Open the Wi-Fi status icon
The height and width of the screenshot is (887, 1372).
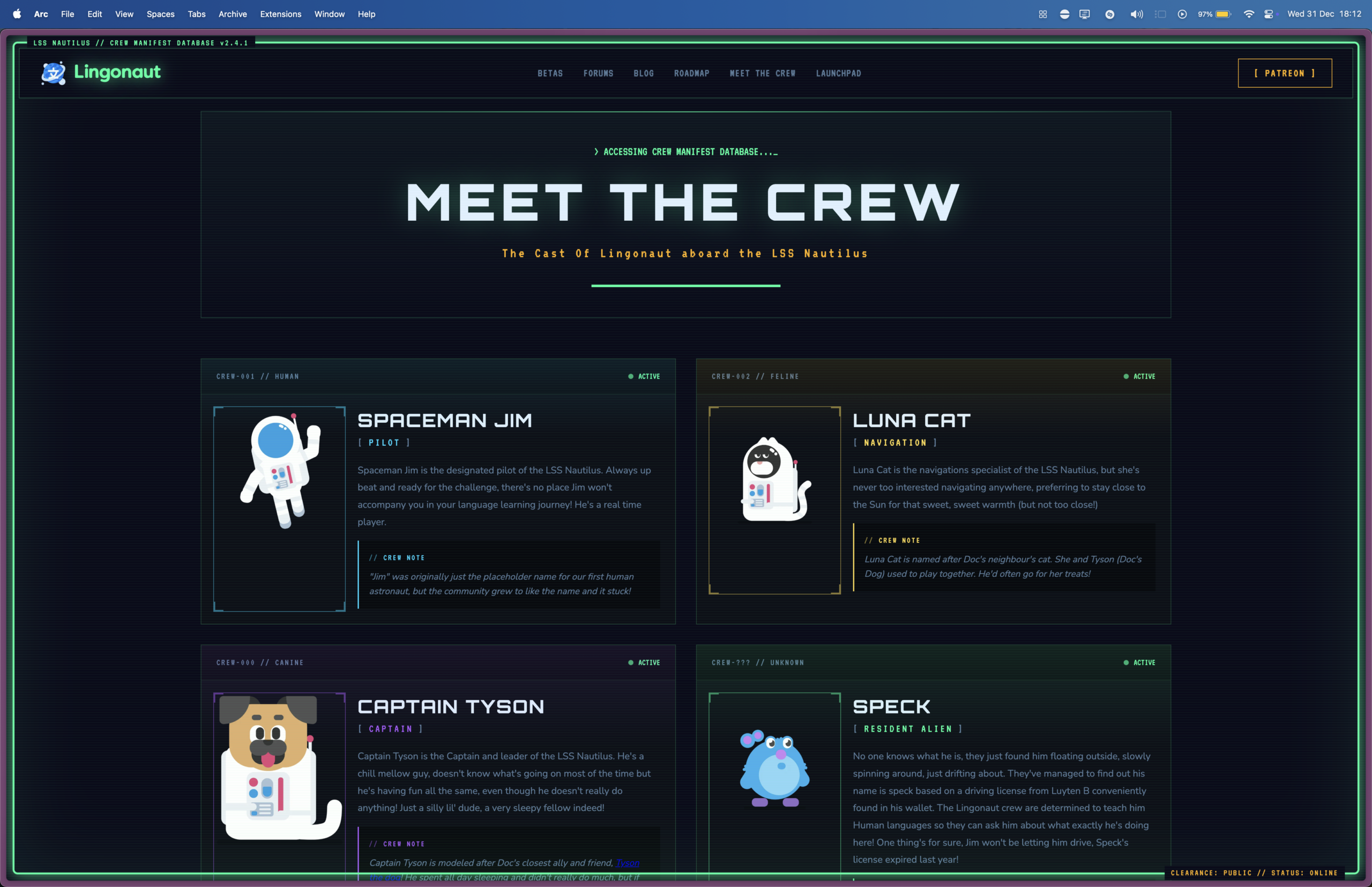click(x=1248, y=14)
